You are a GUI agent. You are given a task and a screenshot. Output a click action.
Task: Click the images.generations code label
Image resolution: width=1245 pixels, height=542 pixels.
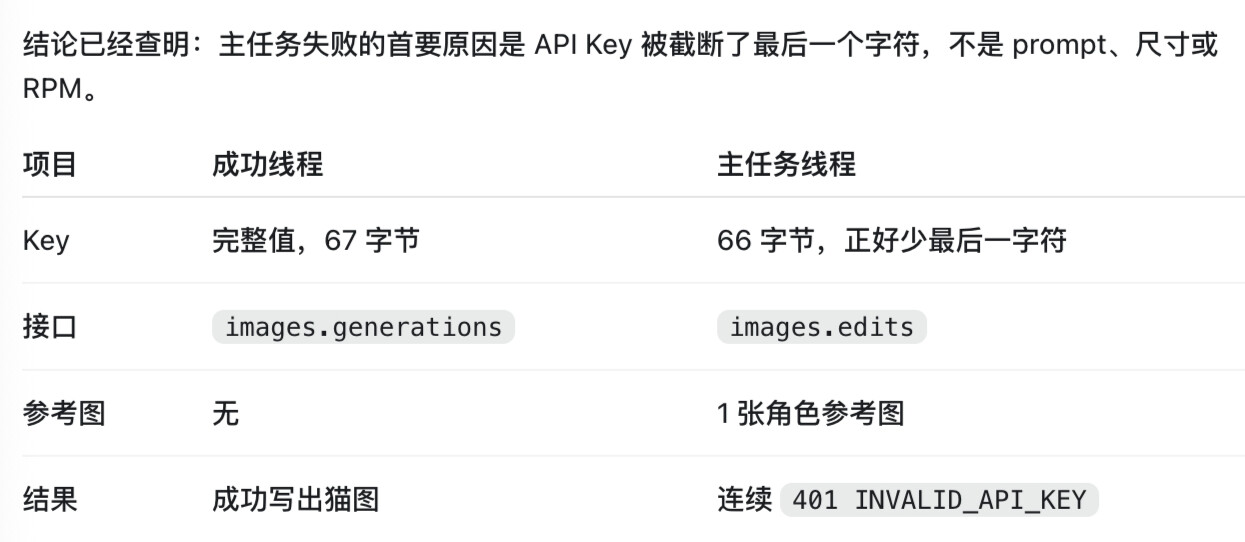point(363,327)
